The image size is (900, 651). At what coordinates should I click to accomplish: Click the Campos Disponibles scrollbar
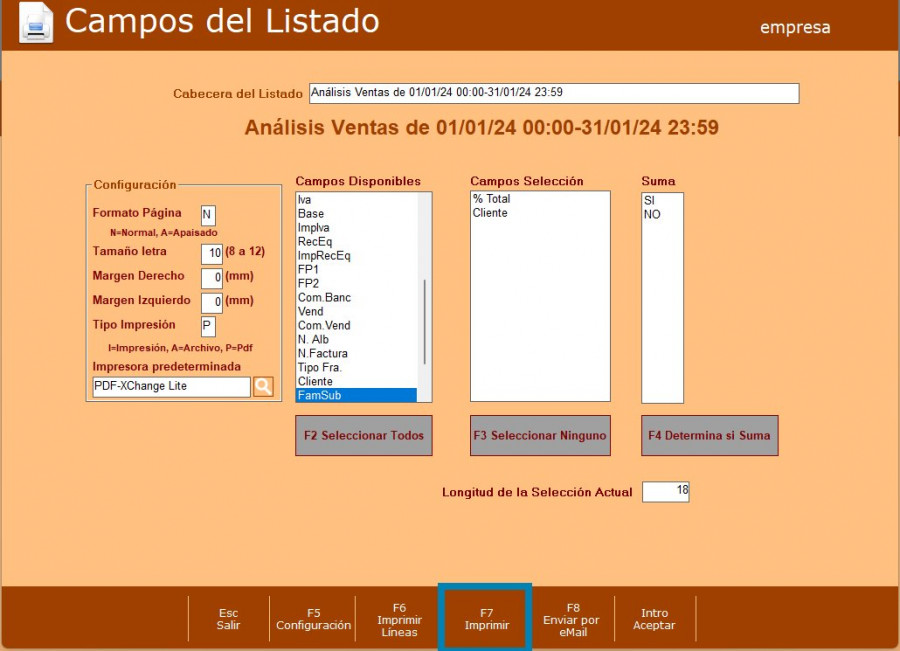[x=425, y=322]
